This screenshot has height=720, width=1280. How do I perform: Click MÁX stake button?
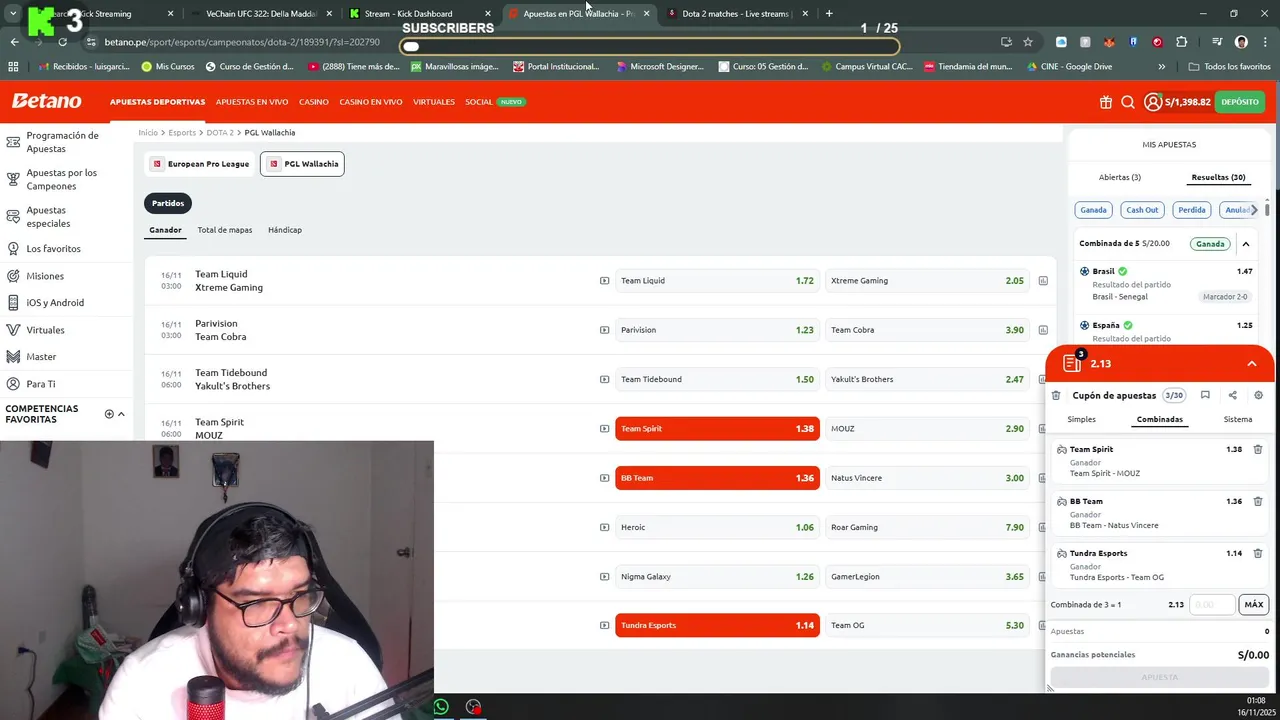(1254, 605)
